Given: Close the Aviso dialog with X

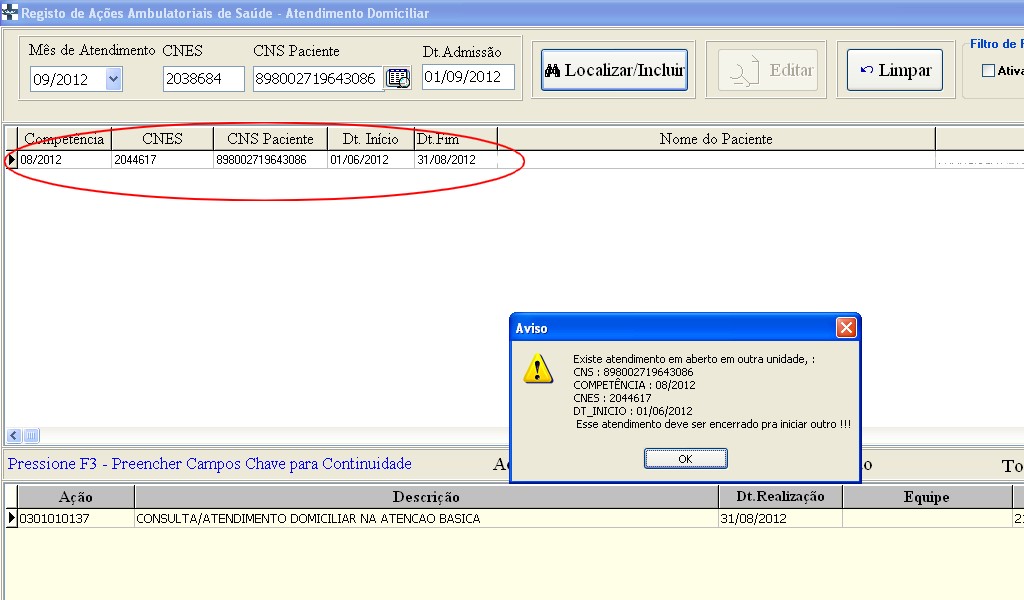Looking at the screenshot, I should point(846,328).
